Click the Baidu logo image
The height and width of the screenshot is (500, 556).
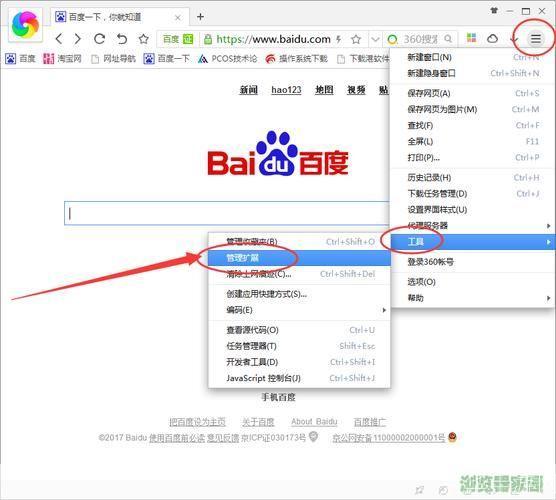pyautogui.click(x=278, y=153)
